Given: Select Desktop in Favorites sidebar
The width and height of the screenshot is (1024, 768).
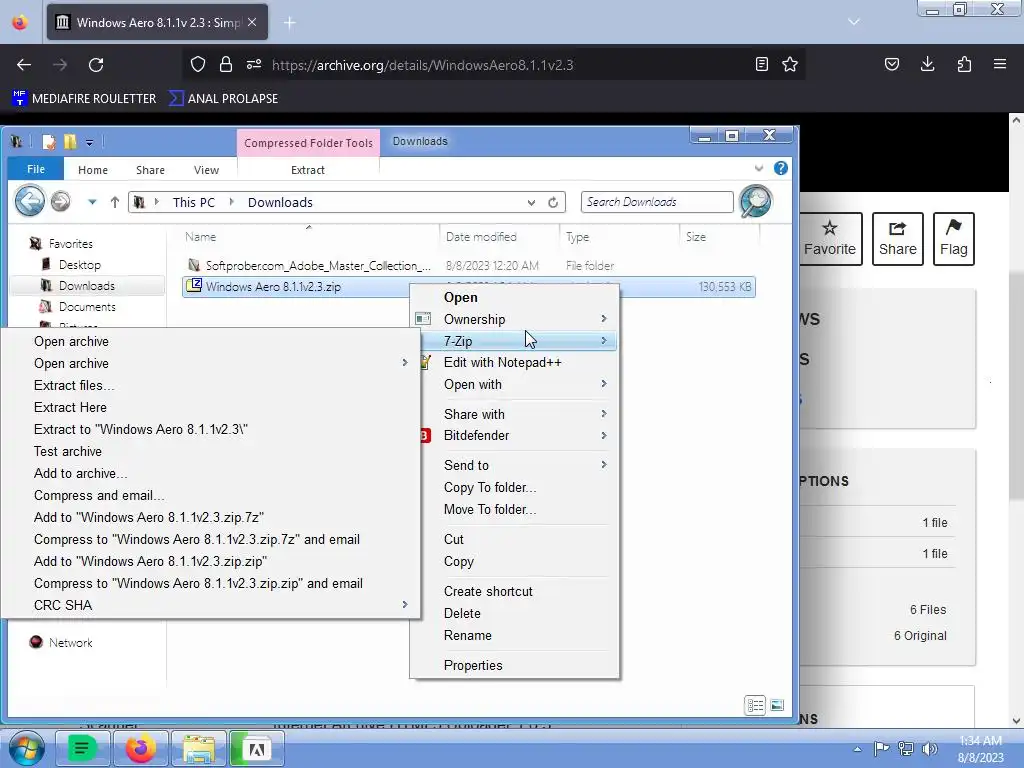Looking at the screenshot, I should [x=79, y=264].
